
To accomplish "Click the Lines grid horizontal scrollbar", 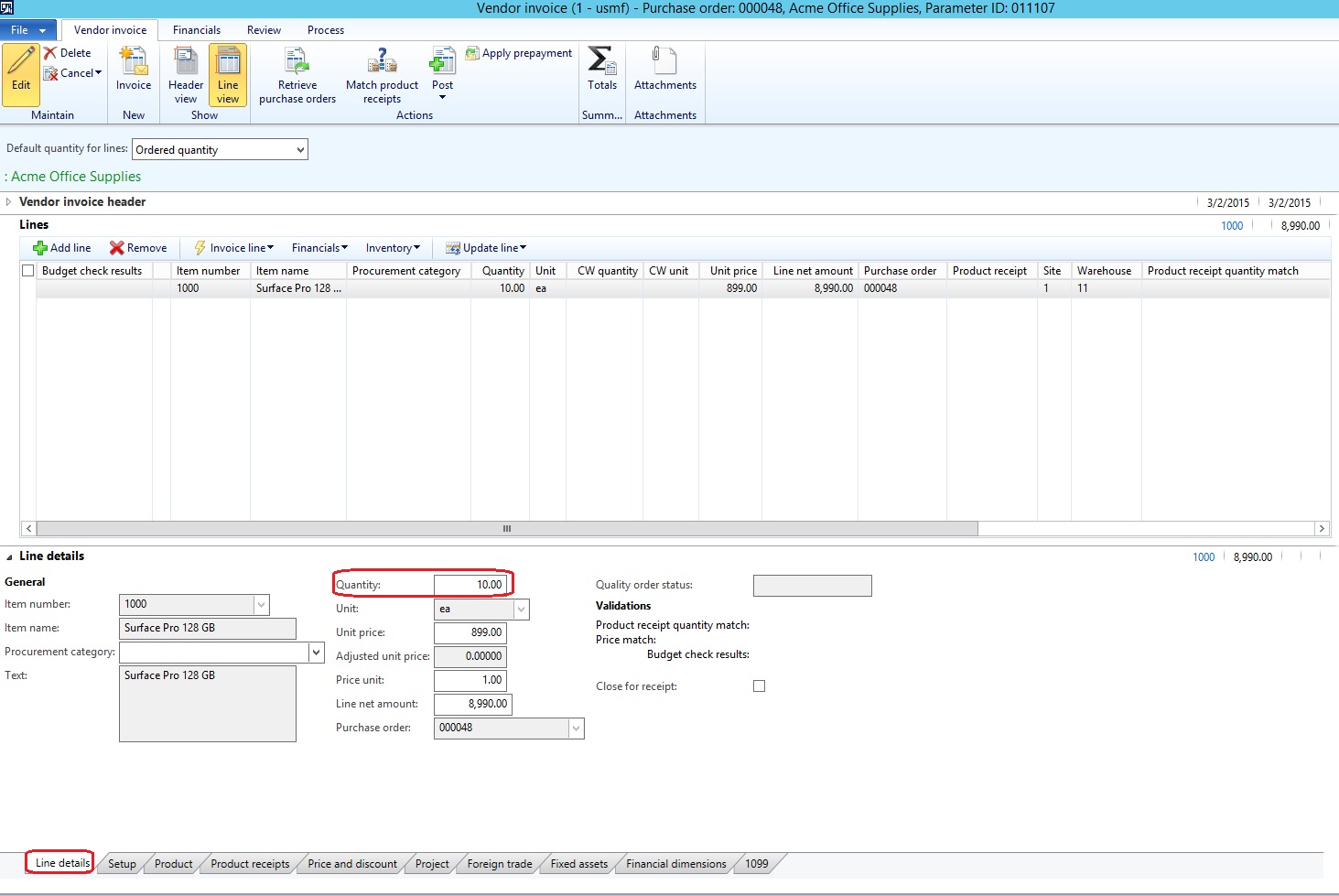I will click(x=506, y=529).
